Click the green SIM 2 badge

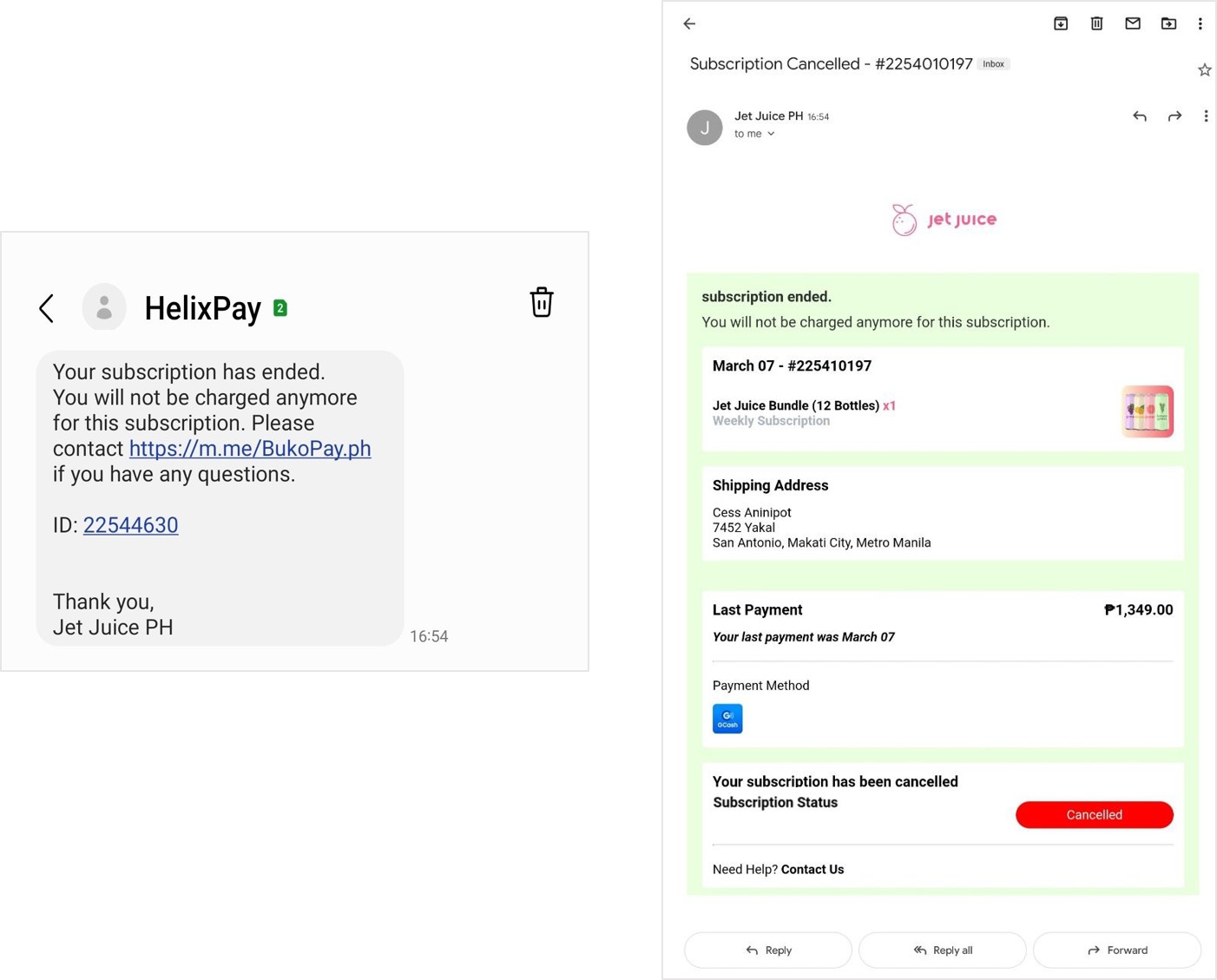pos(280,308)
